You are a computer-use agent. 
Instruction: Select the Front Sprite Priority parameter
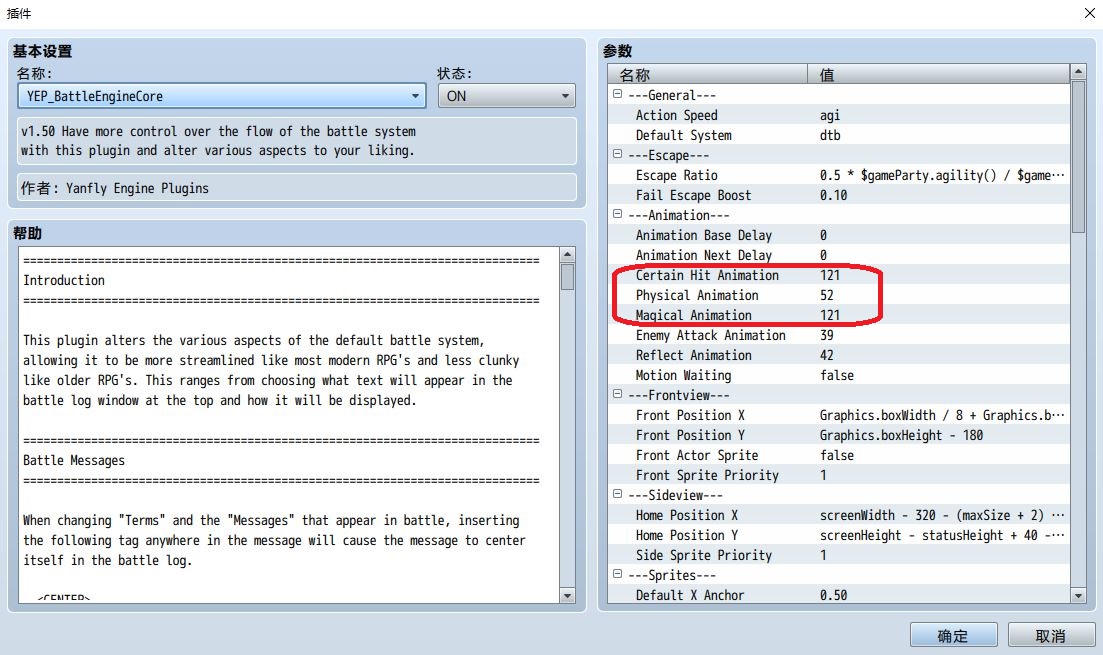pos(839,475)
